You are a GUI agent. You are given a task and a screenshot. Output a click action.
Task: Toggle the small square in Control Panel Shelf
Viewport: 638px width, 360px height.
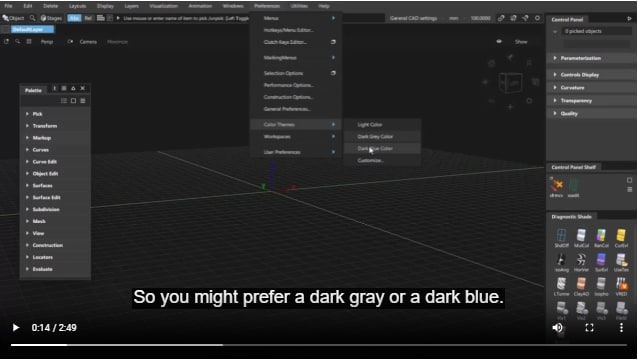(x=629, y=180)
